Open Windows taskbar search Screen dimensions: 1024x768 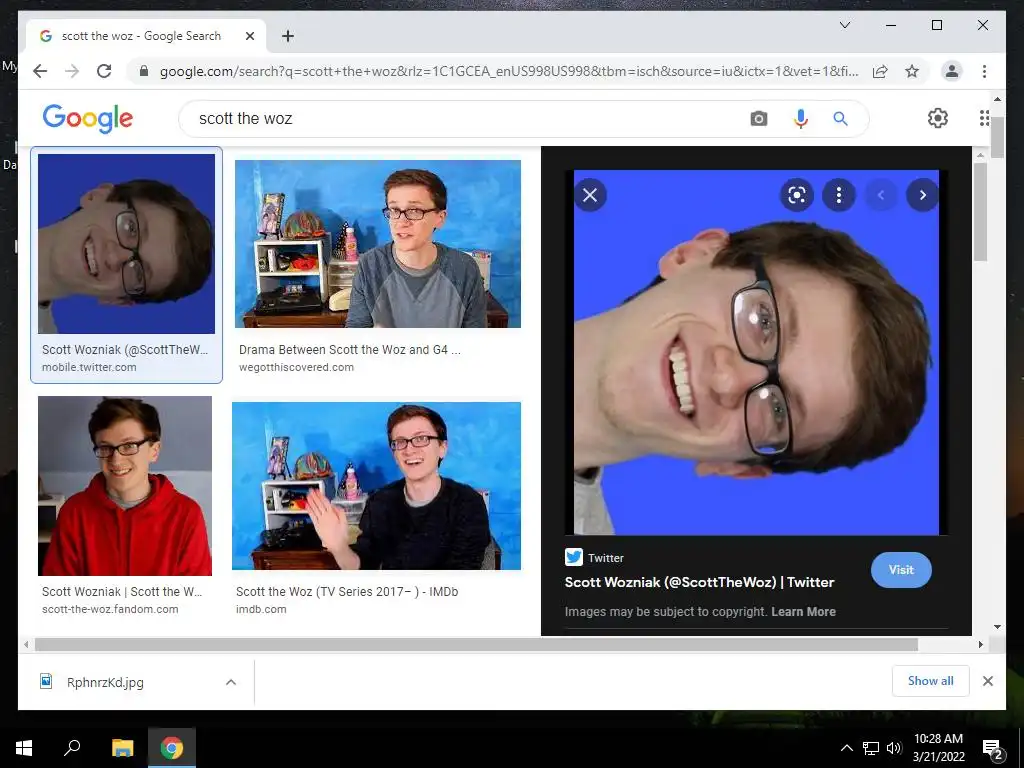72,748
